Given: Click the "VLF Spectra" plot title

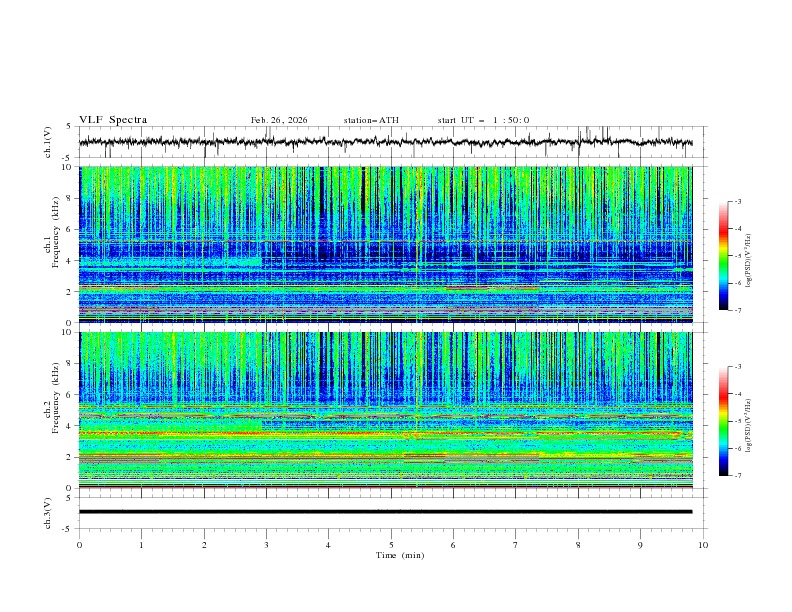Looking at the screenshot, I should [x=113, y=120].
